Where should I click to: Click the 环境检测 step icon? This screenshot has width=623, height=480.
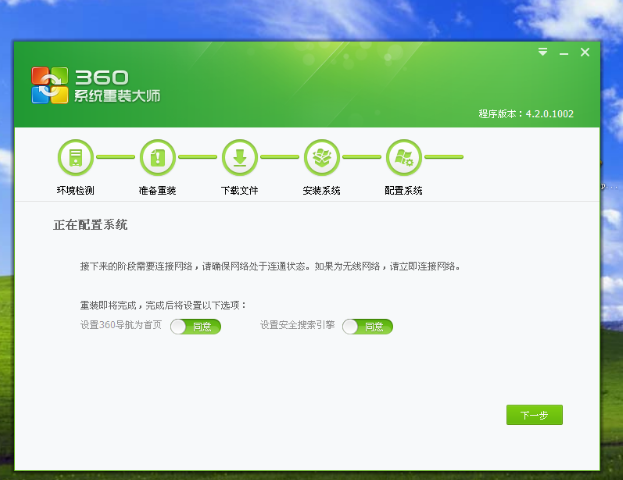coord(75,157)
